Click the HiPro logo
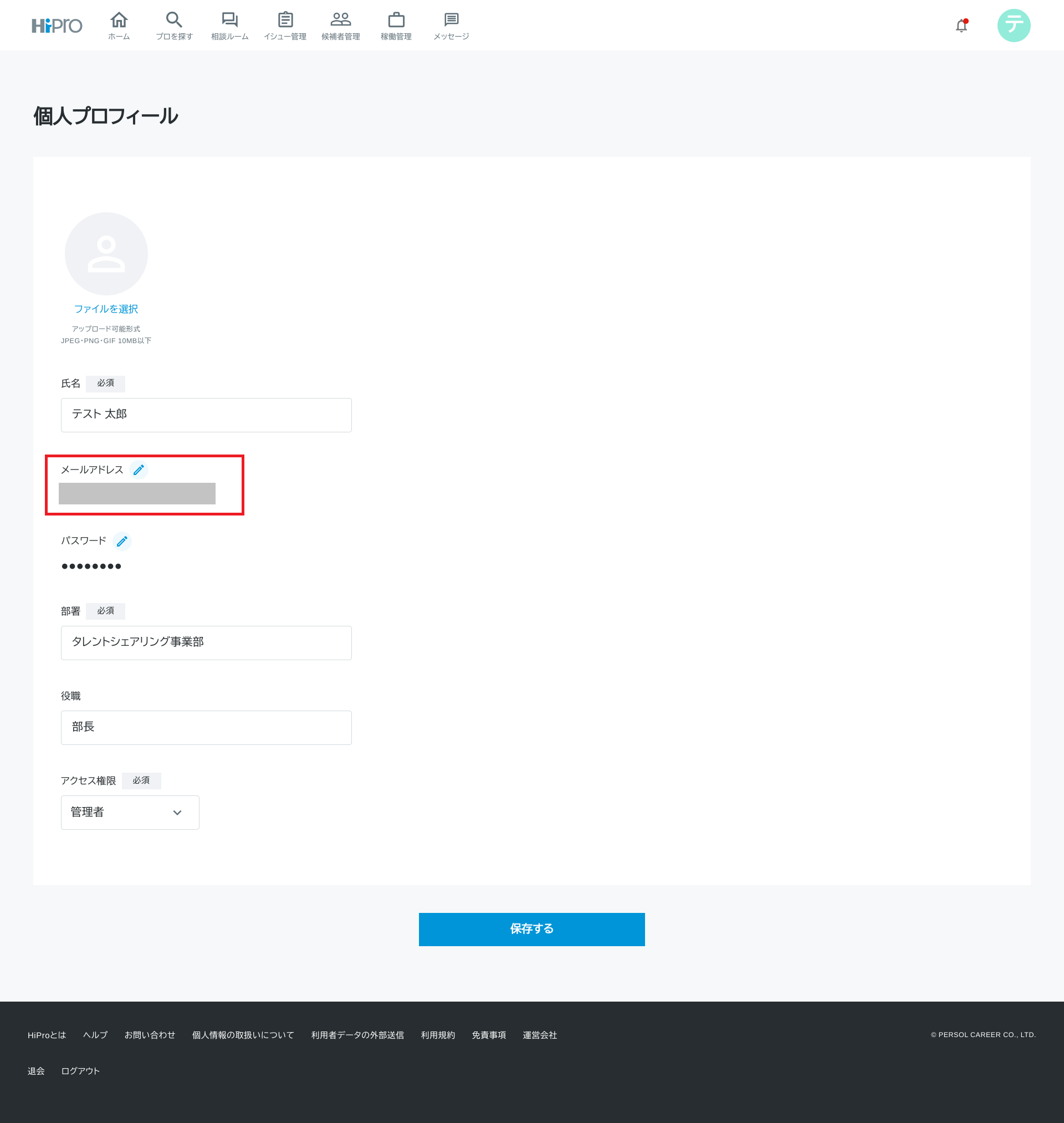 [x=57, y=25]
